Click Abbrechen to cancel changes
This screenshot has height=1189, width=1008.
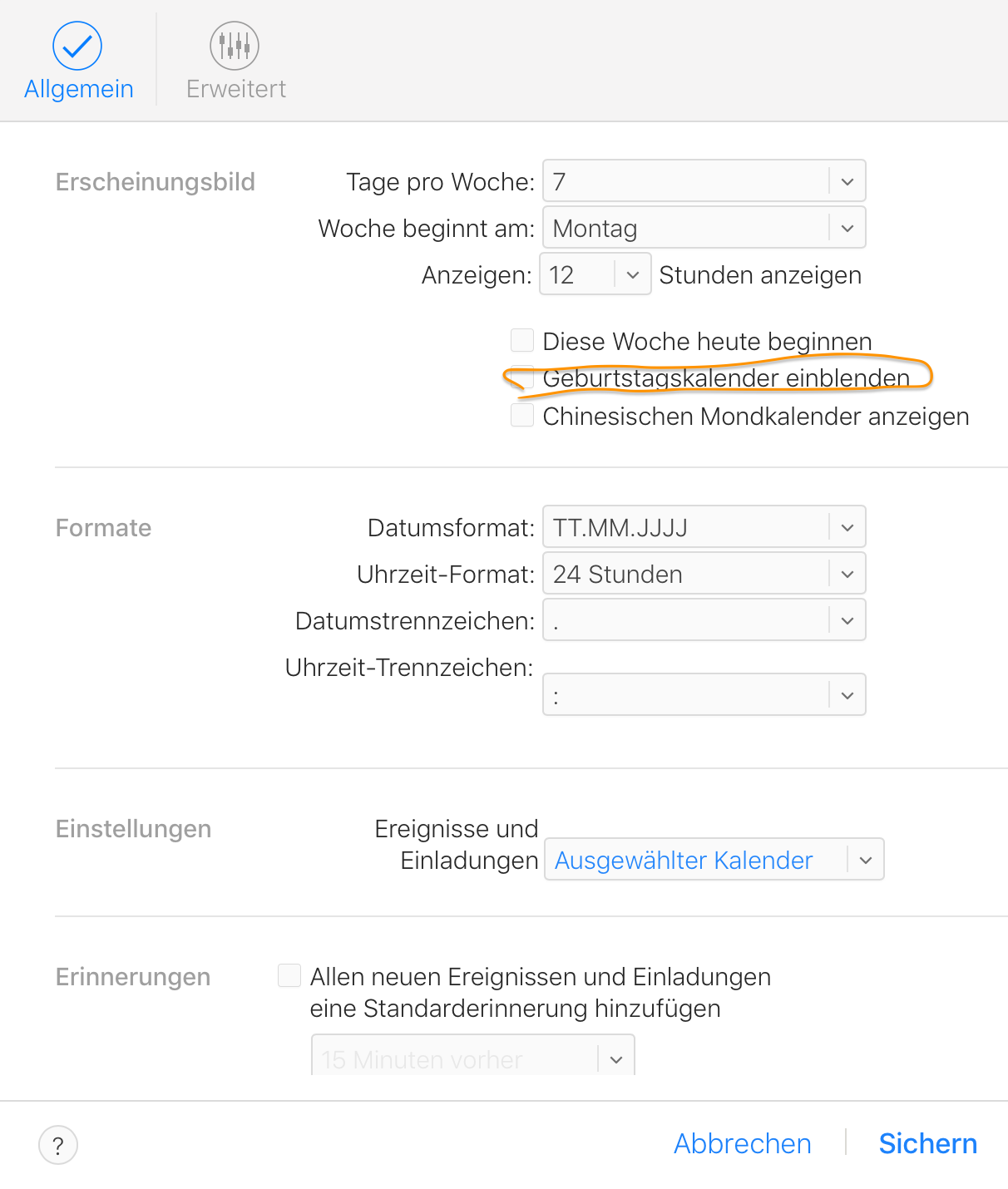click(742, 1144)
